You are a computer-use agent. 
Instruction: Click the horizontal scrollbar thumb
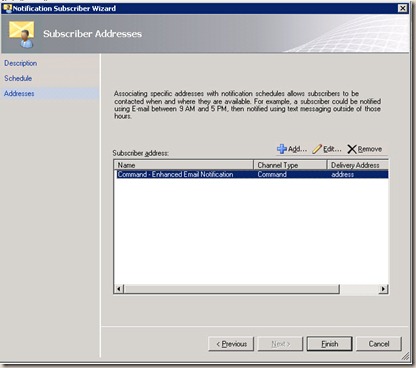tap(231, 289)
